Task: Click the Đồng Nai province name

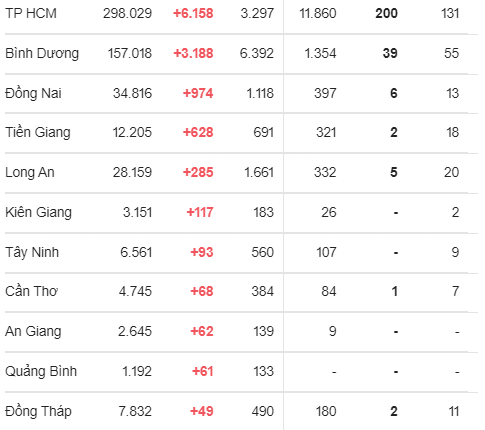Action: pyautogui.click(x=33, y=93)
